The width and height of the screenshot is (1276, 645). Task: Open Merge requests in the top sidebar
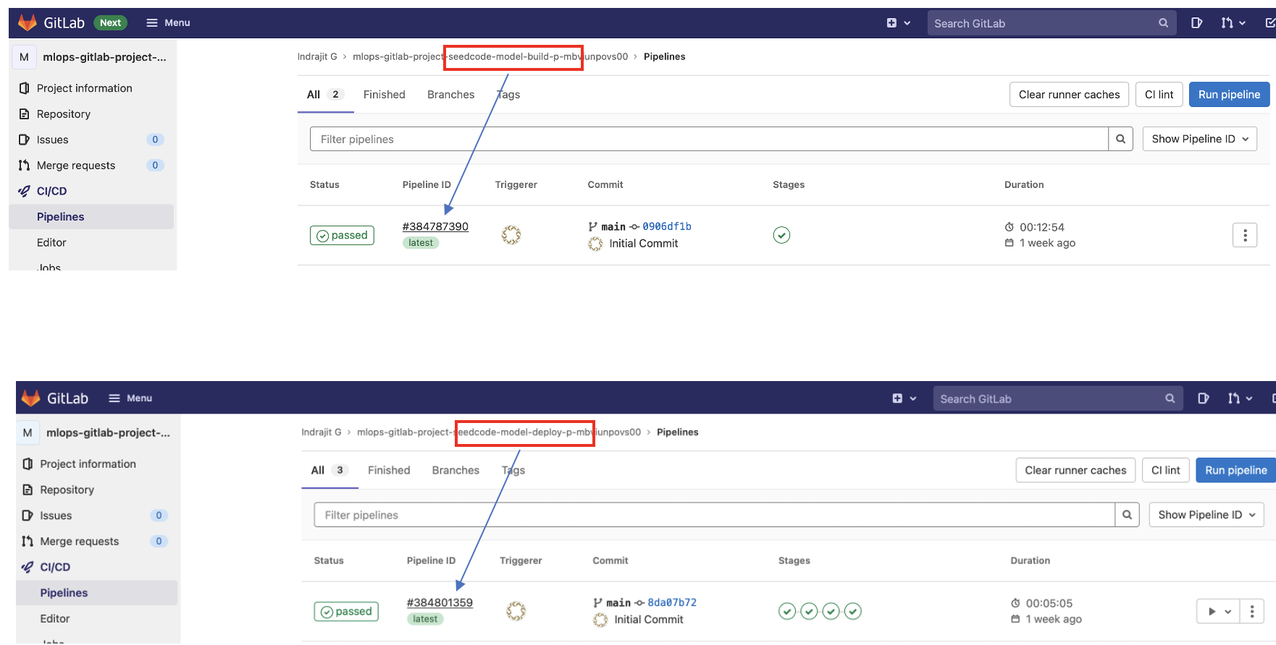pos(75,166)
